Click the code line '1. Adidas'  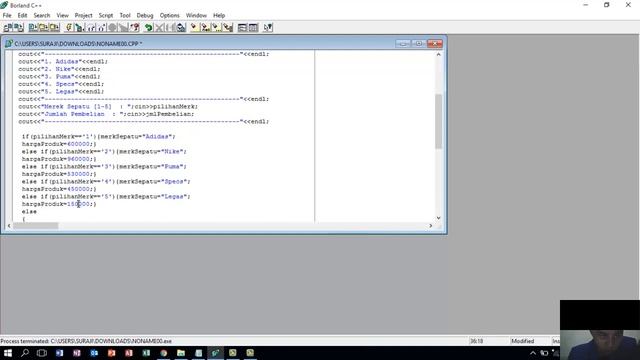point(63,62)
